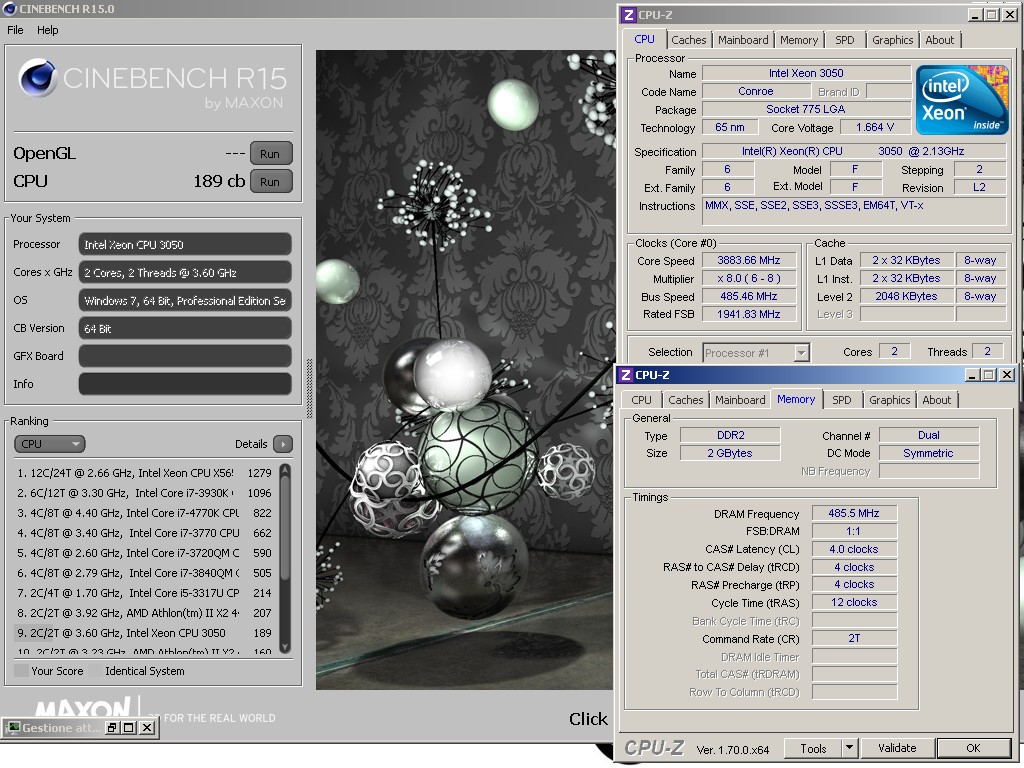Open Mainboard tab in bottom CPU-Z window
The image size is (1024, 768).
740,400
